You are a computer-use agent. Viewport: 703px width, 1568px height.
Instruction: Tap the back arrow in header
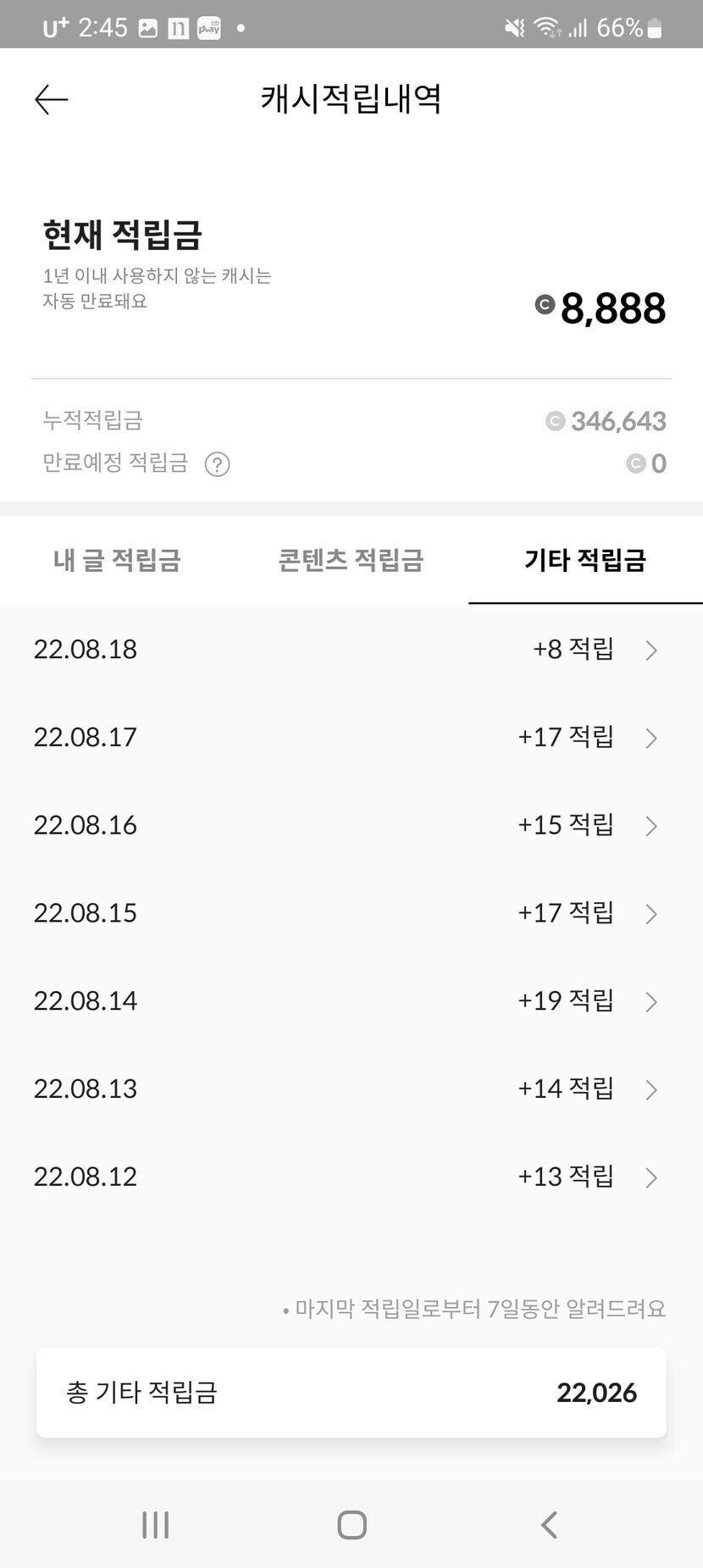[51, 100]
